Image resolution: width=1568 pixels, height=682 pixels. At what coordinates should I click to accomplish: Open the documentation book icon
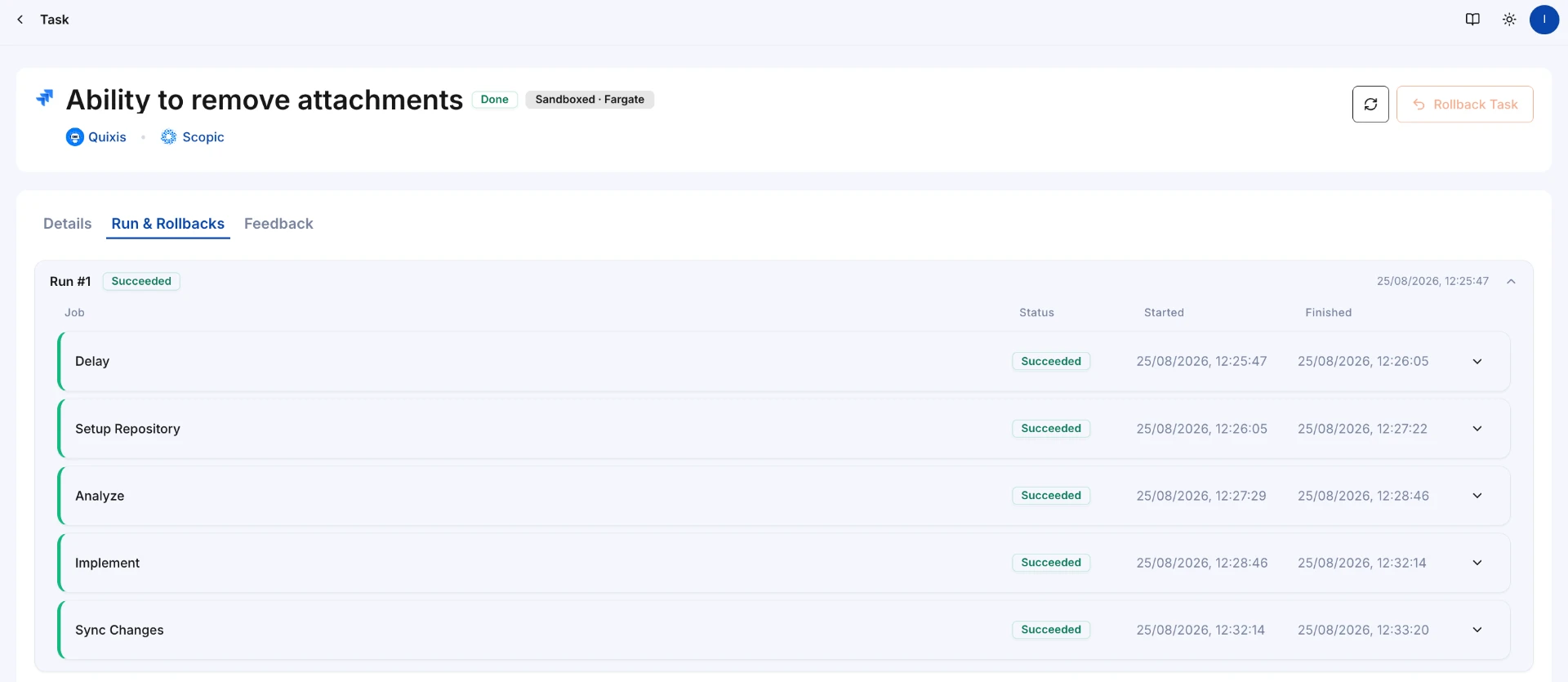pyautogui.click(x=1472, y=20)
